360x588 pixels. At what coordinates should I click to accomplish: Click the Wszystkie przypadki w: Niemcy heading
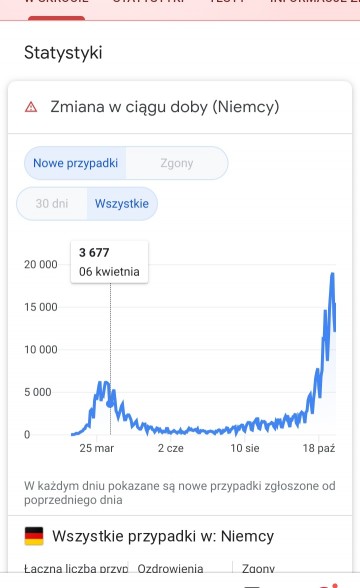pos(163,536)
